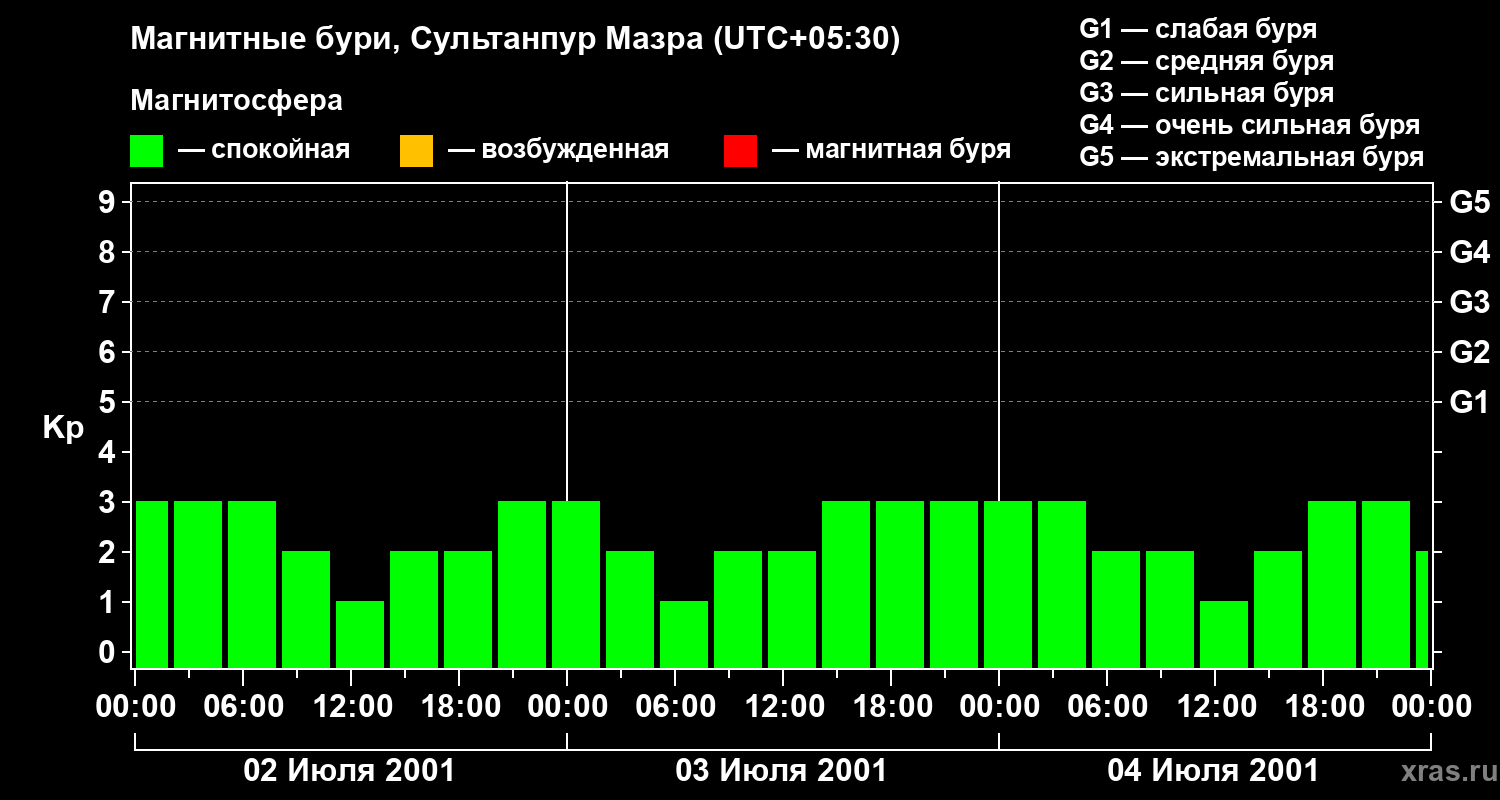Click the Kp 1 bar on 04 Июля
Screen dimensions: 1500x800
click(1224, 634)
